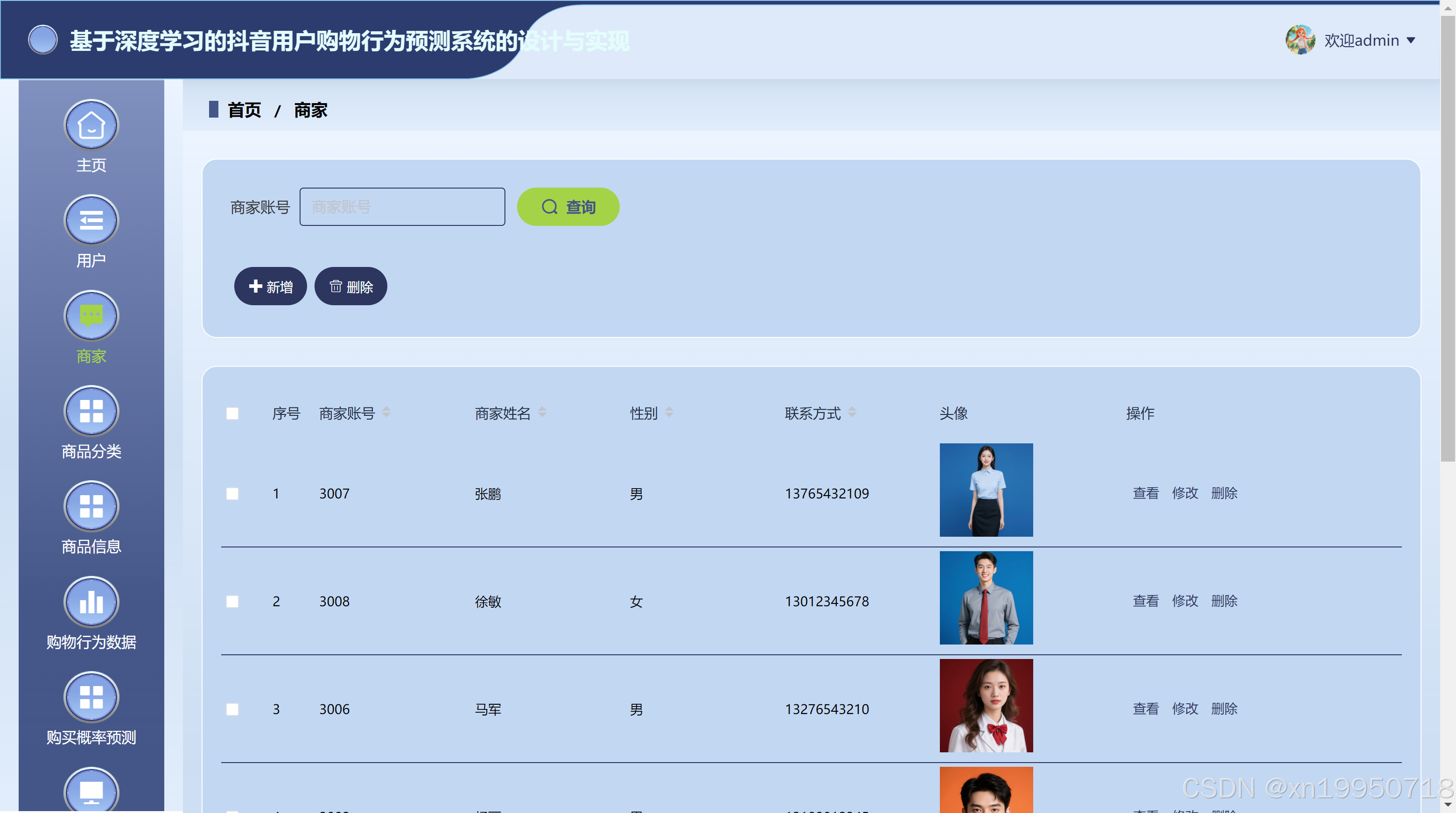Image resolution: width=1456 pixels, height=813 pixels.
Task: Click 修改 for merchant 马军
Action: pos(1185,709)
